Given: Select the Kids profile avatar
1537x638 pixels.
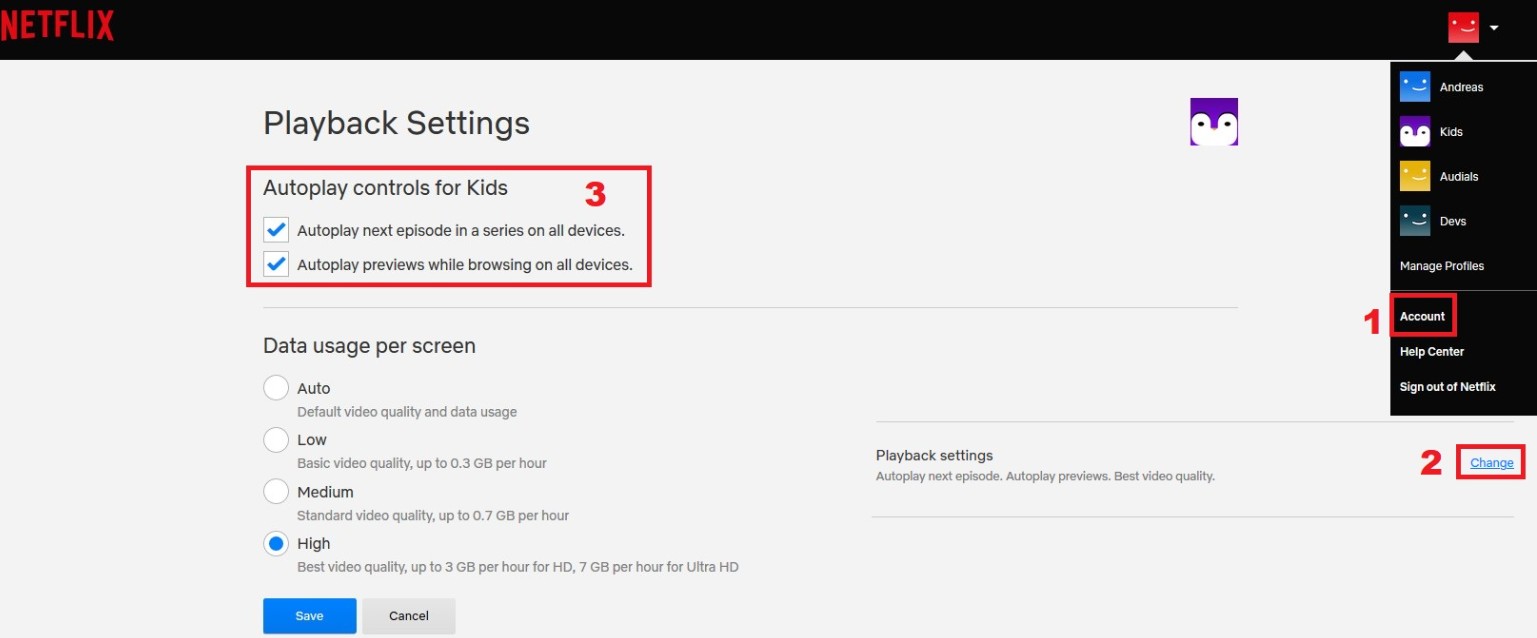Looking at the screenshot, I should [x=1414, y=131].
